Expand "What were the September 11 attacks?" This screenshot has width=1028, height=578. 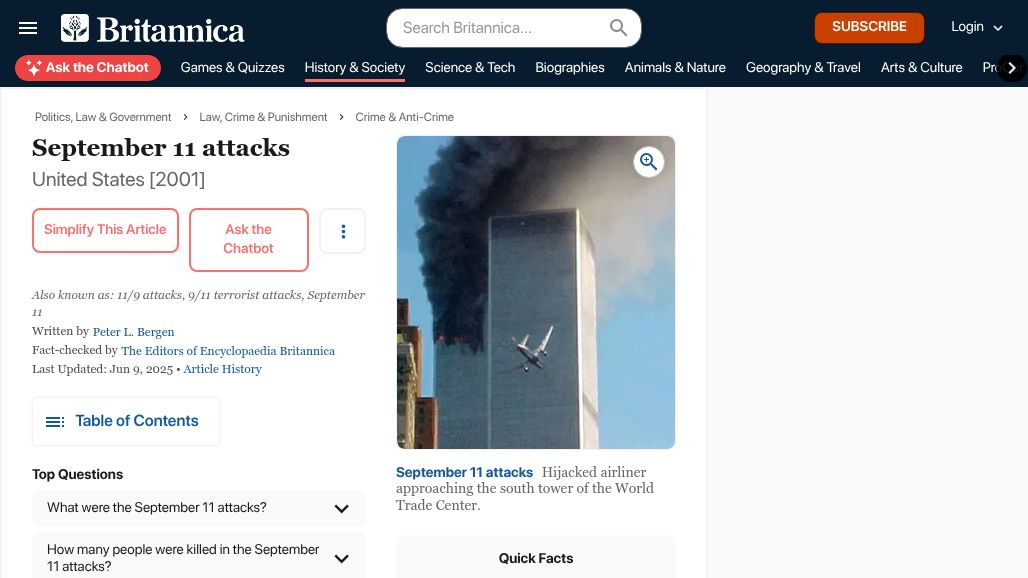[x=199, y=508]
